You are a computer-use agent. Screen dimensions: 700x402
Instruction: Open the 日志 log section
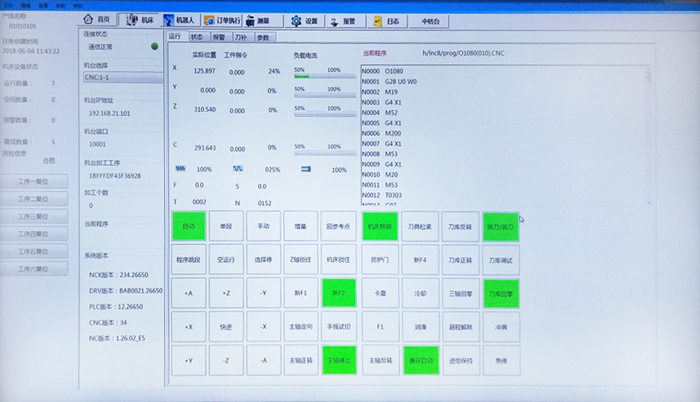click(x=394, y=19)
